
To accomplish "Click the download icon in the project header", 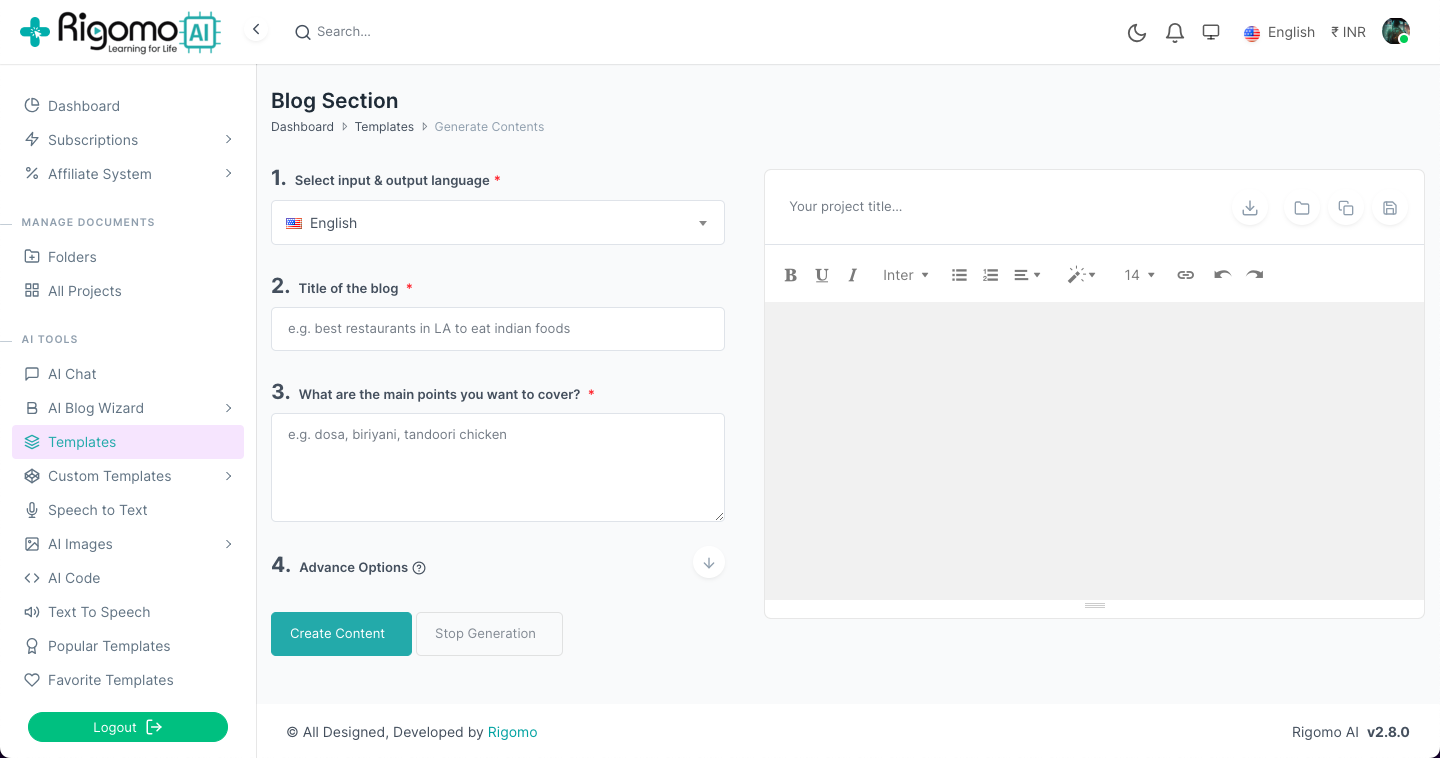I will pyautogui.click(x=1249, y=208).
